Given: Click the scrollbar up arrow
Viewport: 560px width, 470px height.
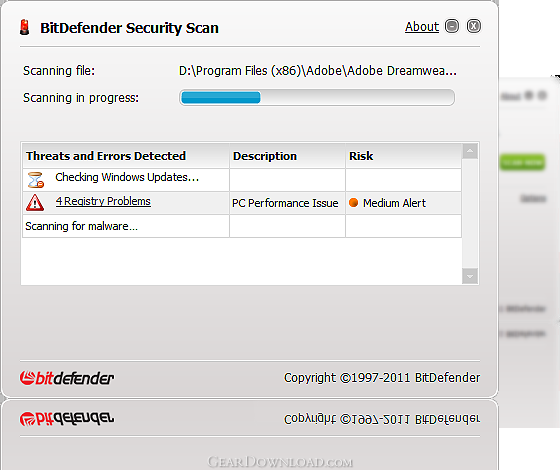Looking at the screenshot, I should click(x=470, y=151).
